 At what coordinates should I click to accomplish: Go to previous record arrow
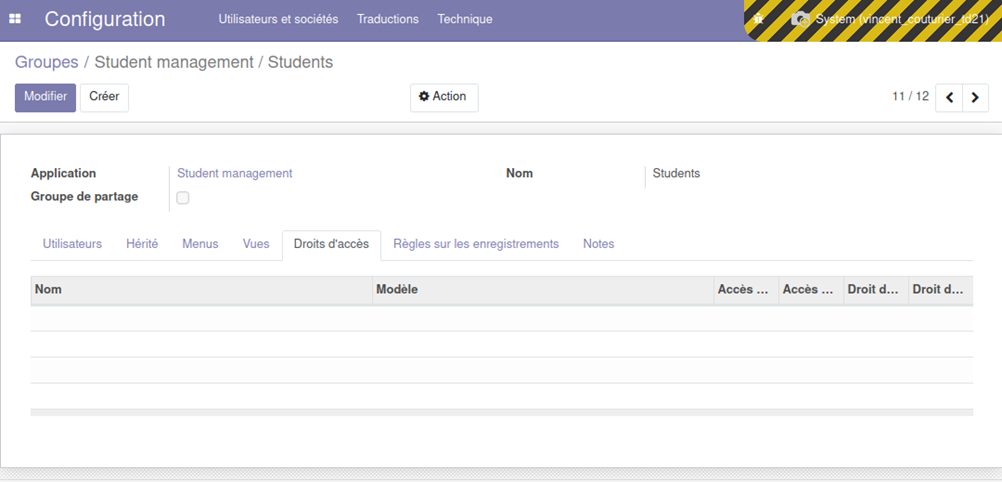[949, 98]
